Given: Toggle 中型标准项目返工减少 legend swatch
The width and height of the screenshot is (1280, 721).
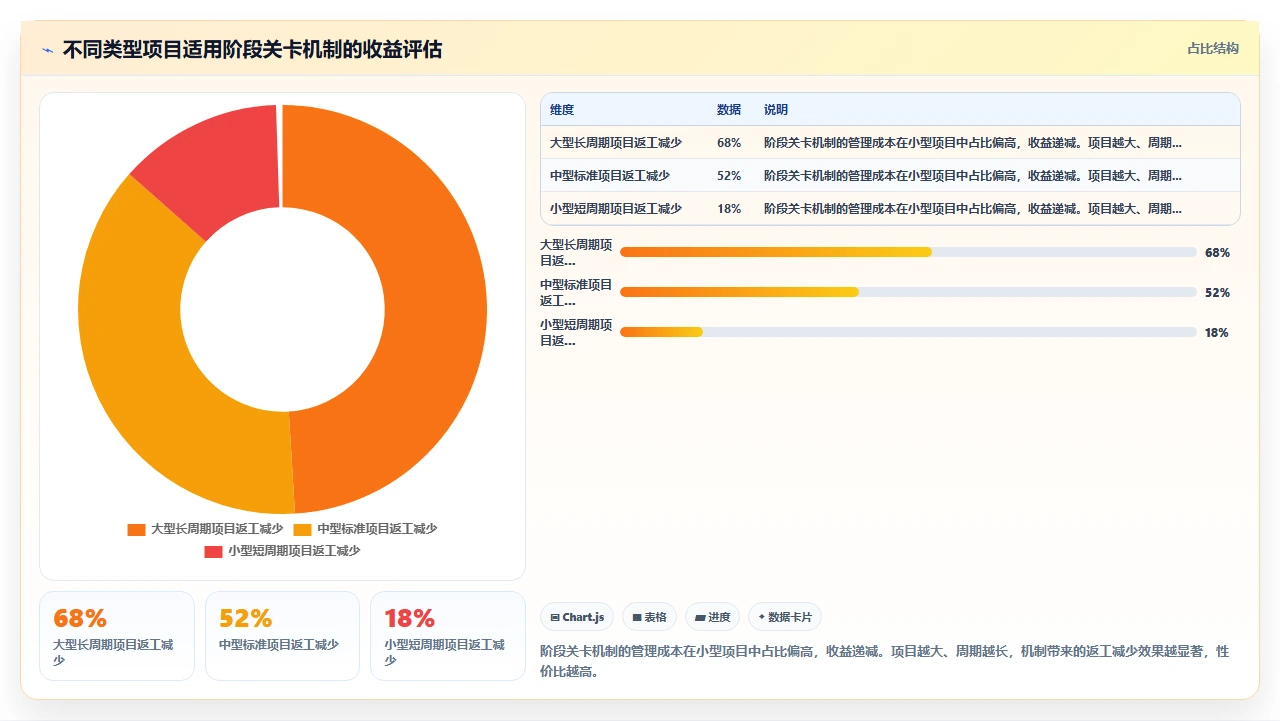Looking at the screenshot, I should click(x=302, y=529).
